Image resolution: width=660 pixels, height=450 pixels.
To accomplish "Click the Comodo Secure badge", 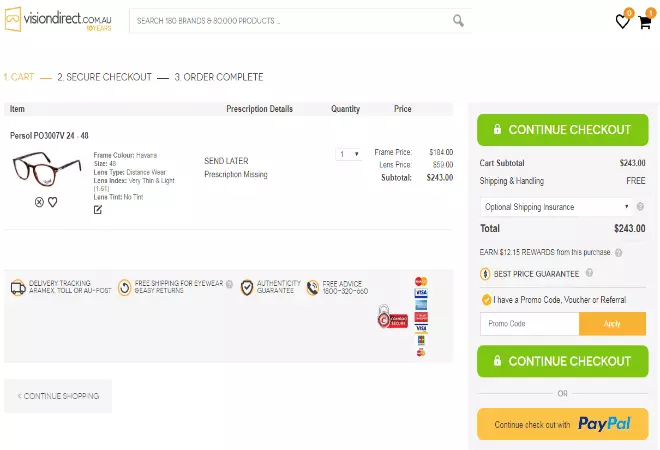I will click(392, 317).
